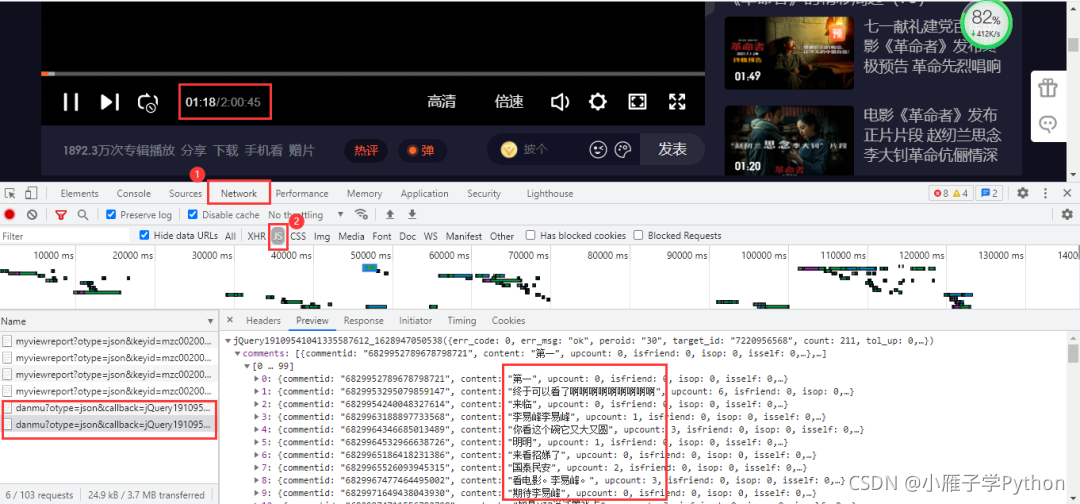Switch to the Lighthouse tab
Image resolution: width=1080 pixels, height=504 pixels.
click(550, 193)
